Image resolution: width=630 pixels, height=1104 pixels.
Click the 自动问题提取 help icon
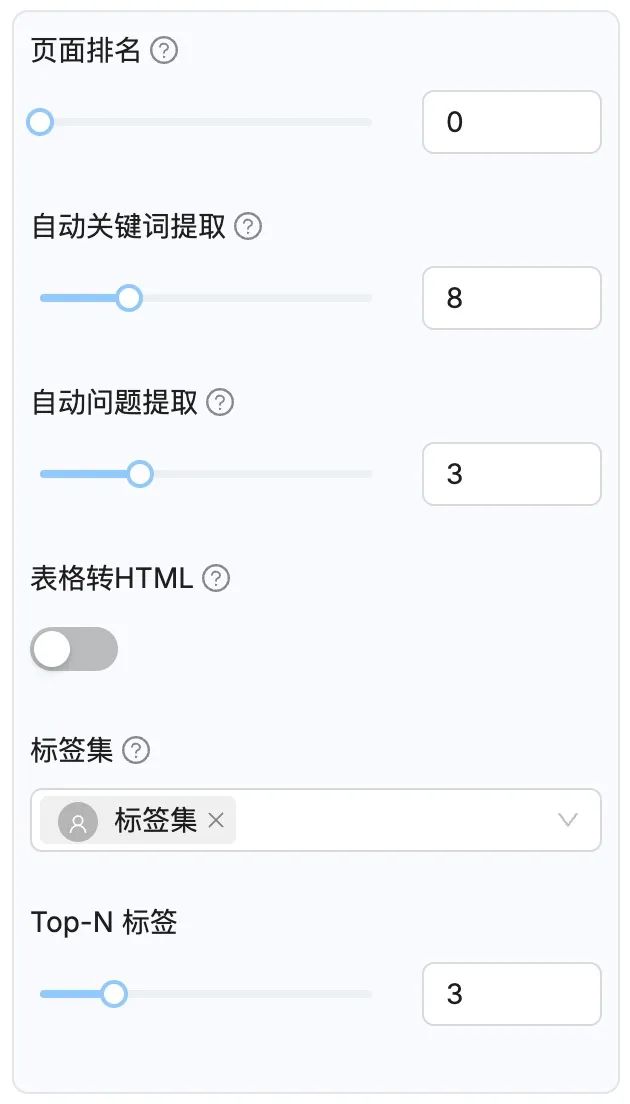(219, 402)
